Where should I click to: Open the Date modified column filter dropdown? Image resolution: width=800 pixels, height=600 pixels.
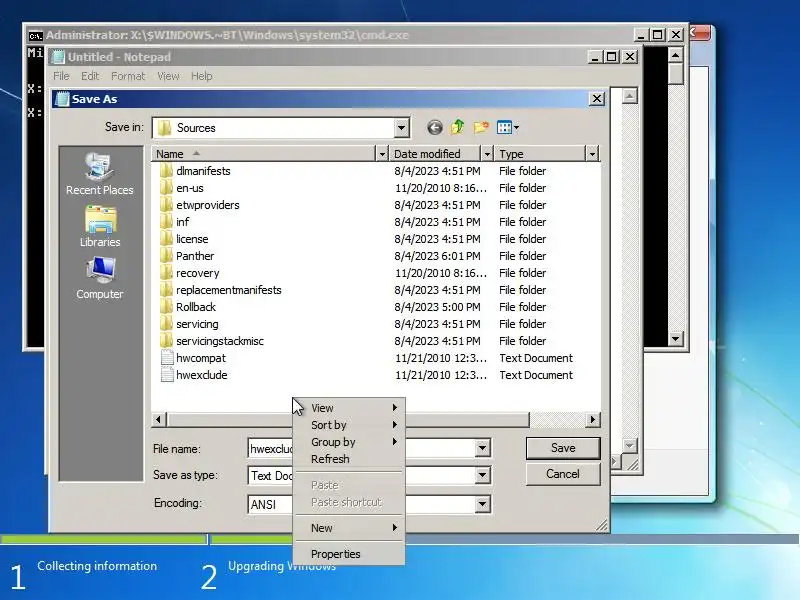point(487,154)
